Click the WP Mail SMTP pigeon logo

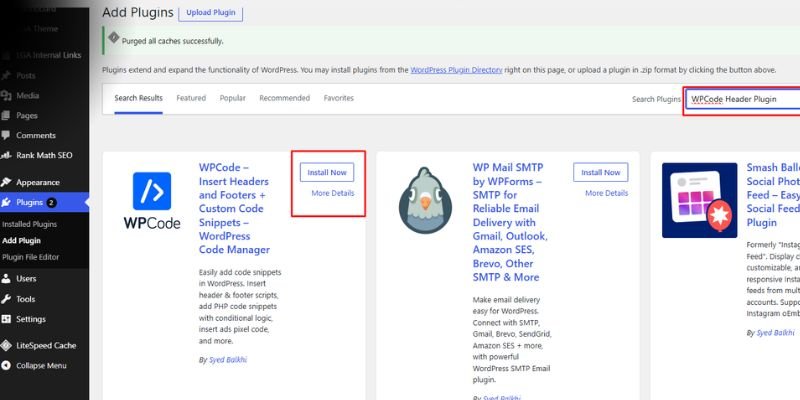coord(425,200)
